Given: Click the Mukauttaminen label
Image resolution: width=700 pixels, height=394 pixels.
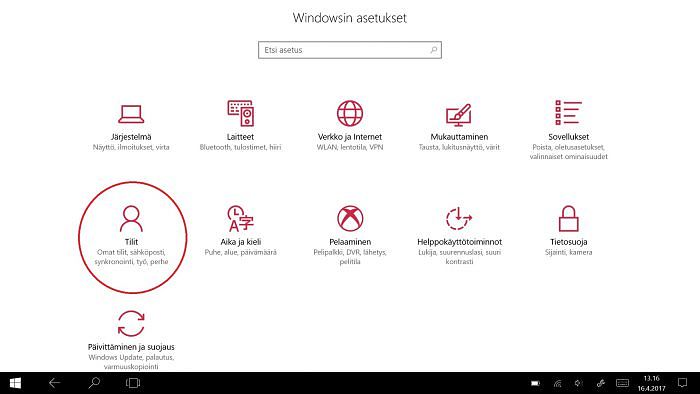Looking at the screenshot, I should coord(459,137).
